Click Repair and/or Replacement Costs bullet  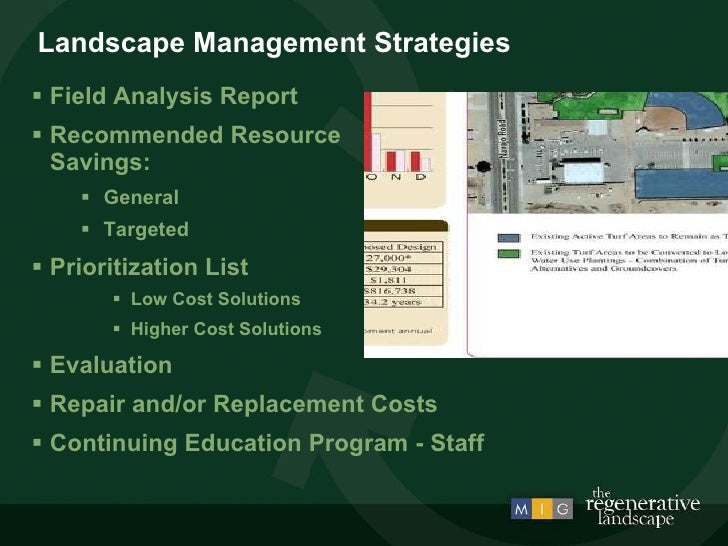[243, 404]
